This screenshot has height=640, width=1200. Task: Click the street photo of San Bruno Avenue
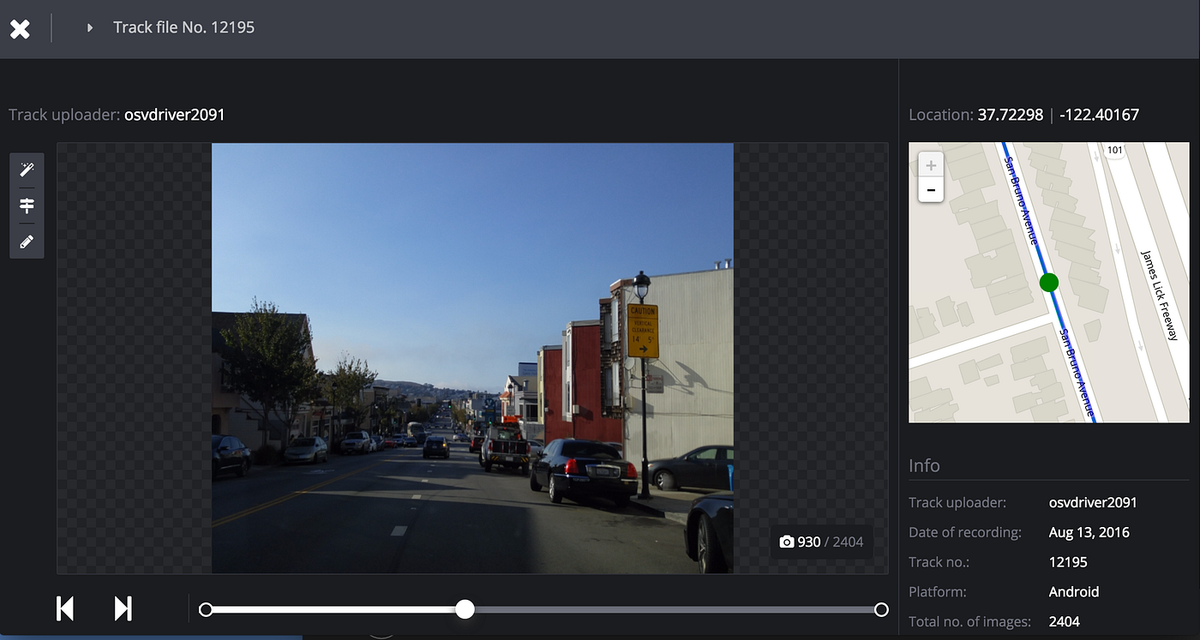pos(472,357)
